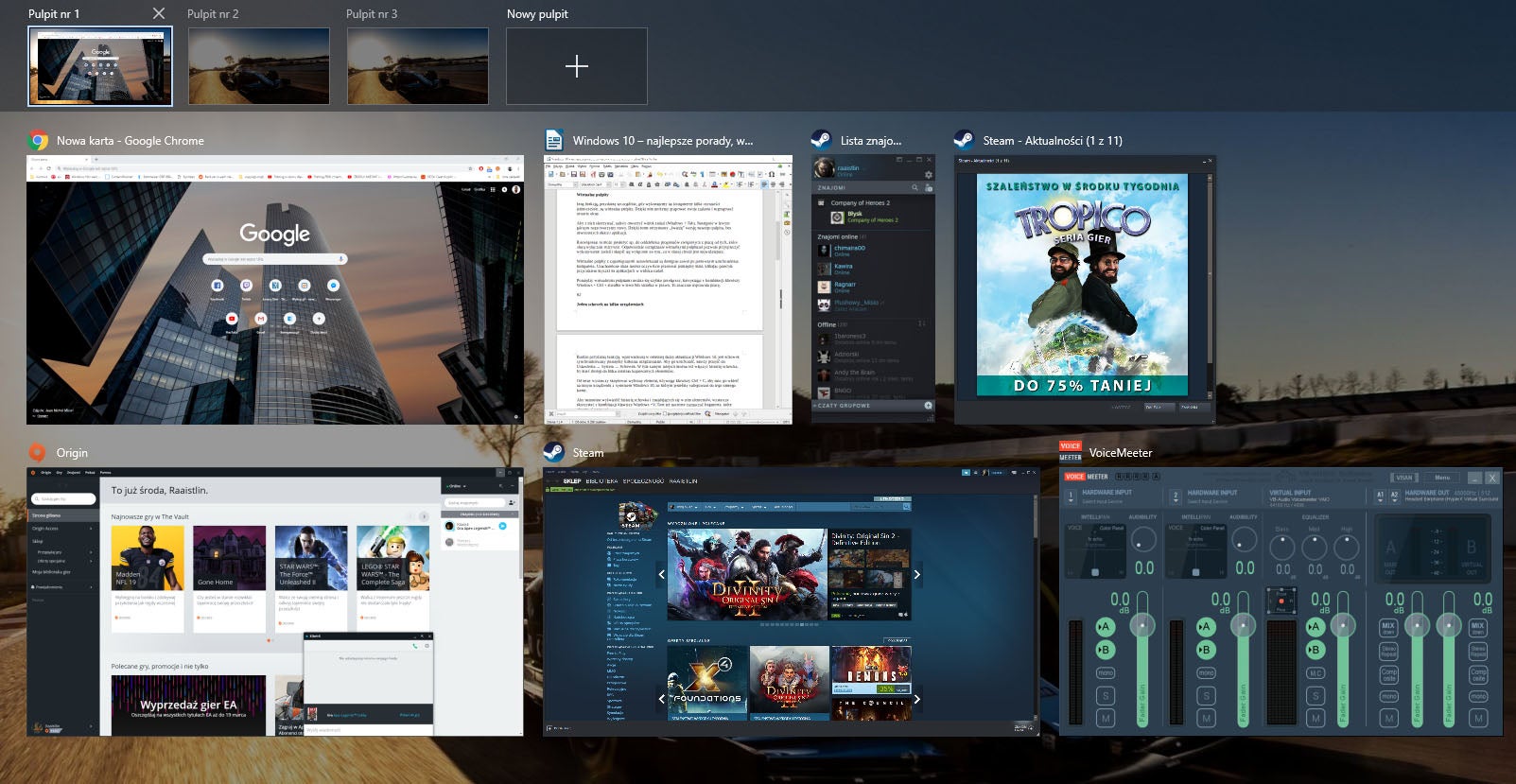Toggle Stereo Repeat on VoiceMeeter Virtual Out B

[x=1478, y=652]
